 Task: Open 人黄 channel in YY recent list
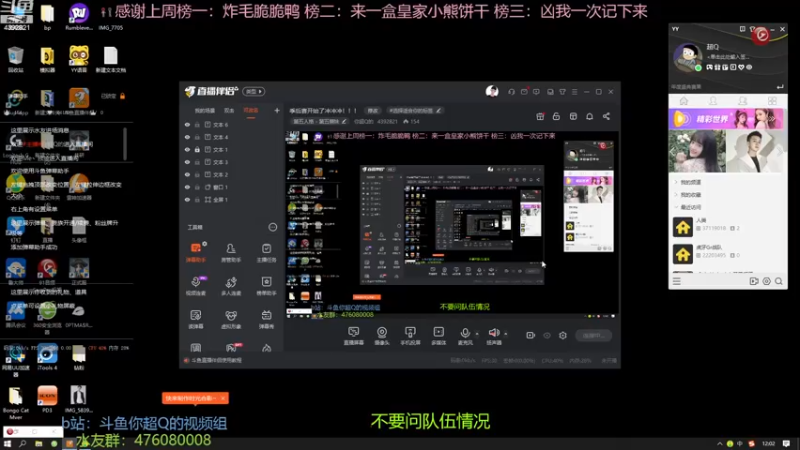(728, 226)
